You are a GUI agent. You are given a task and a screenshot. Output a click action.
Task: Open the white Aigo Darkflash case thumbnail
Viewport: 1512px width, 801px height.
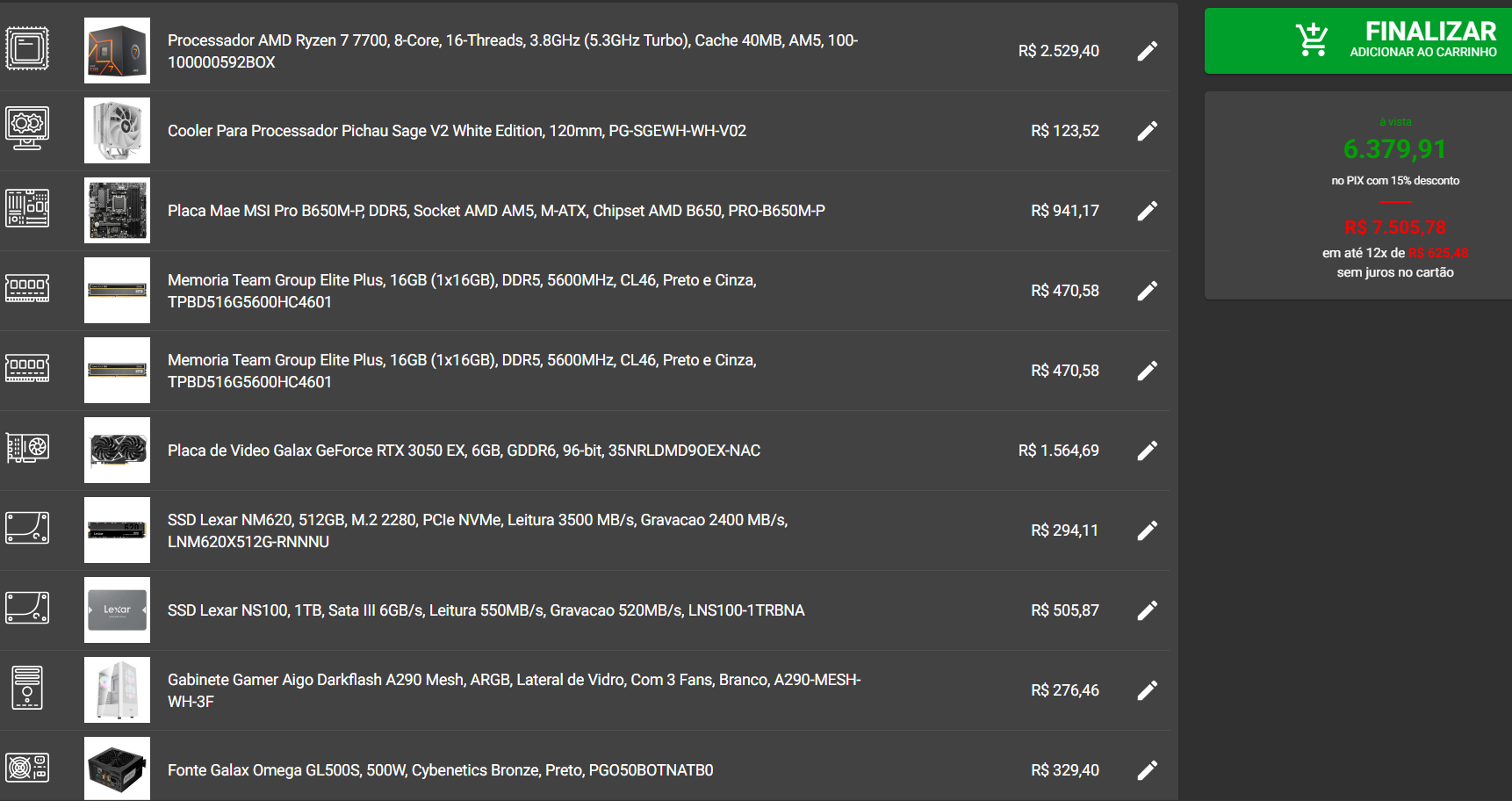tap(117, 689)
